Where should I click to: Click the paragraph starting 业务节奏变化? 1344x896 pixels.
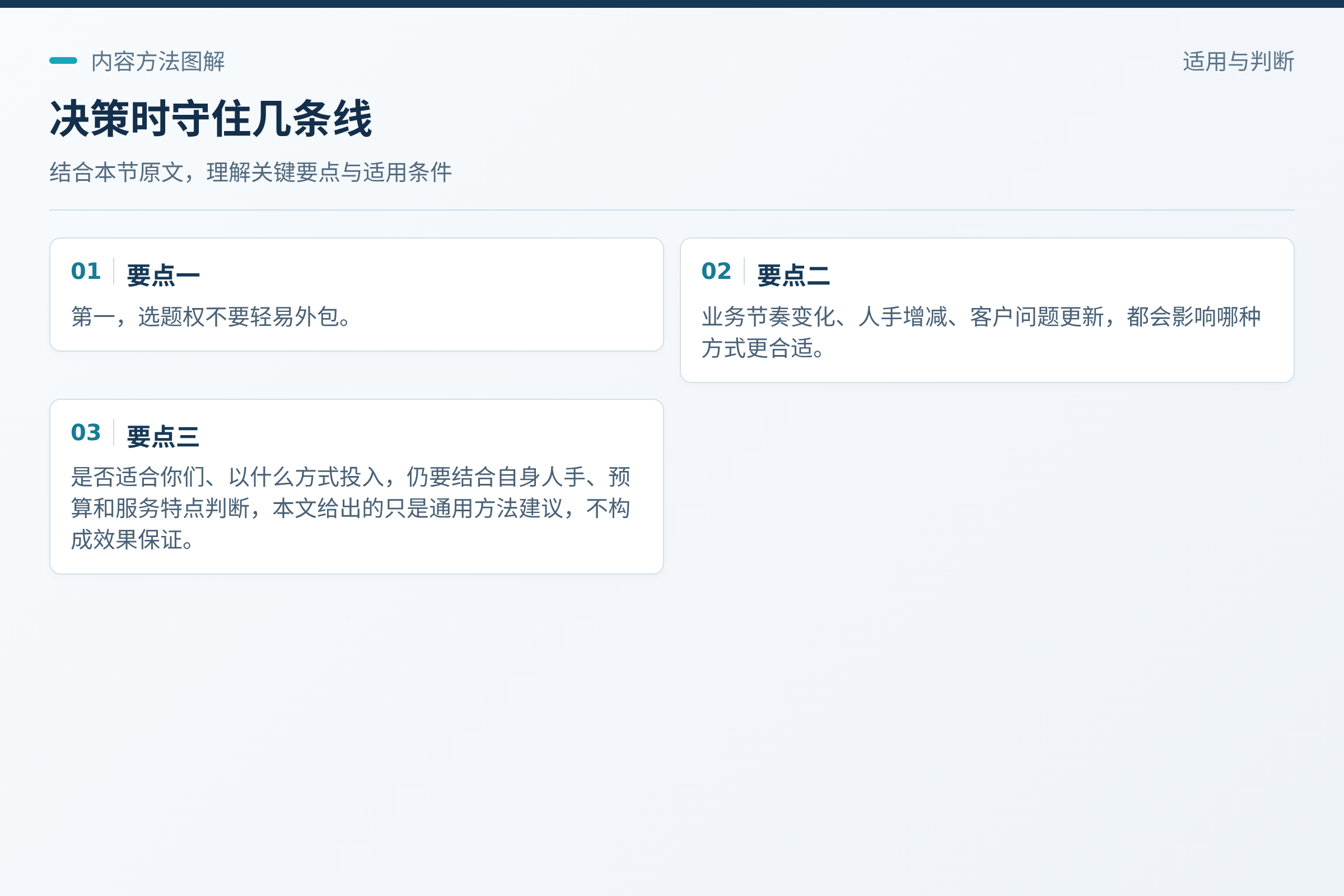tap(981, 332)
